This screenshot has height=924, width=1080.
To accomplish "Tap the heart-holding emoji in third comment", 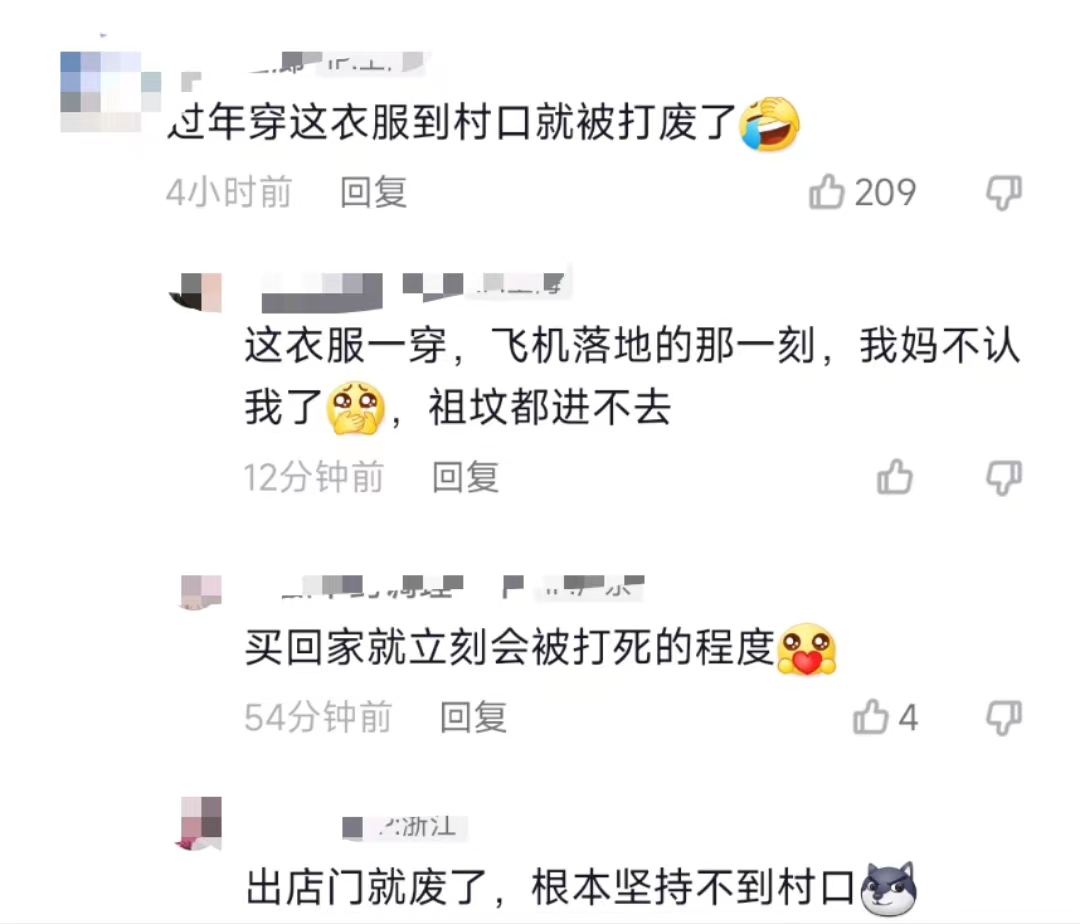I will tap(806, 649).
